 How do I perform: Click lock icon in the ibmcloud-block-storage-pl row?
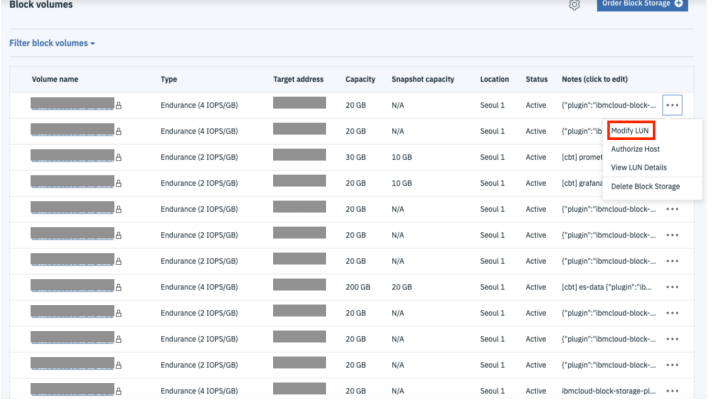pyautogui.click(x=119, y=391)
